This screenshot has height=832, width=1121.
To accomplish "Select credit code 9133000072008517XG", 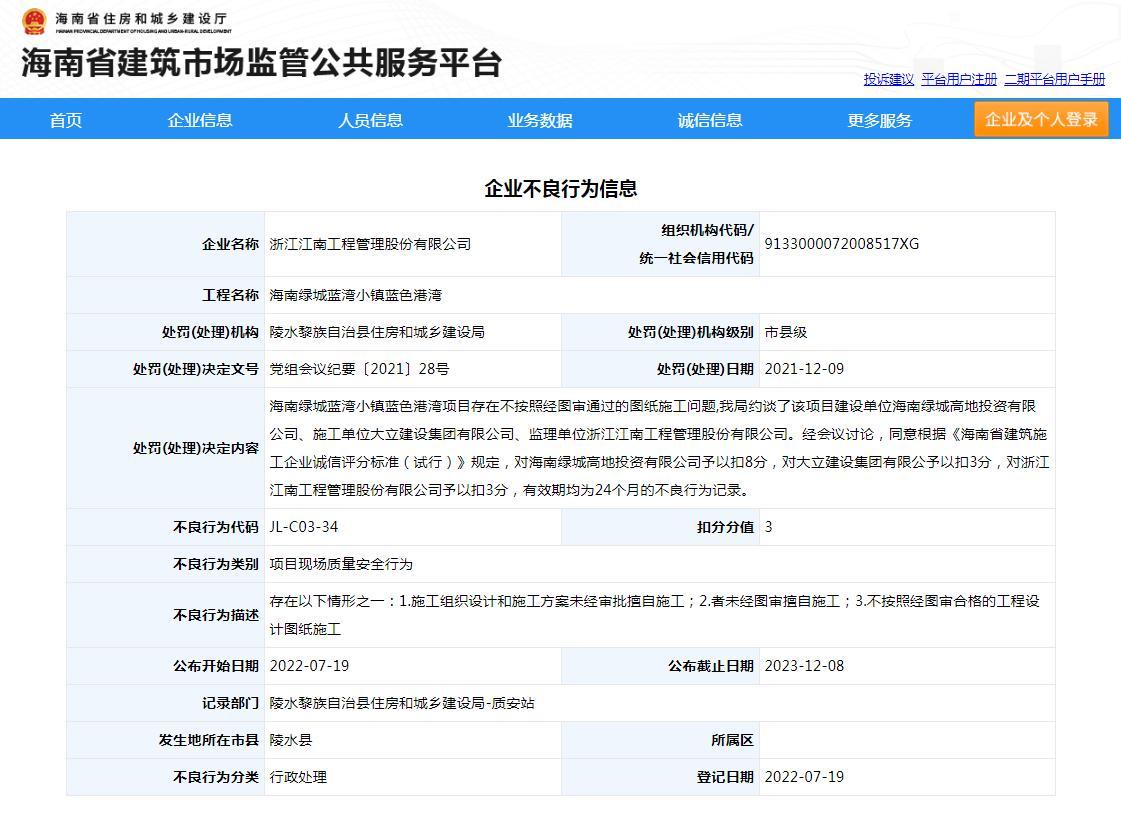I will coord(841,244).
